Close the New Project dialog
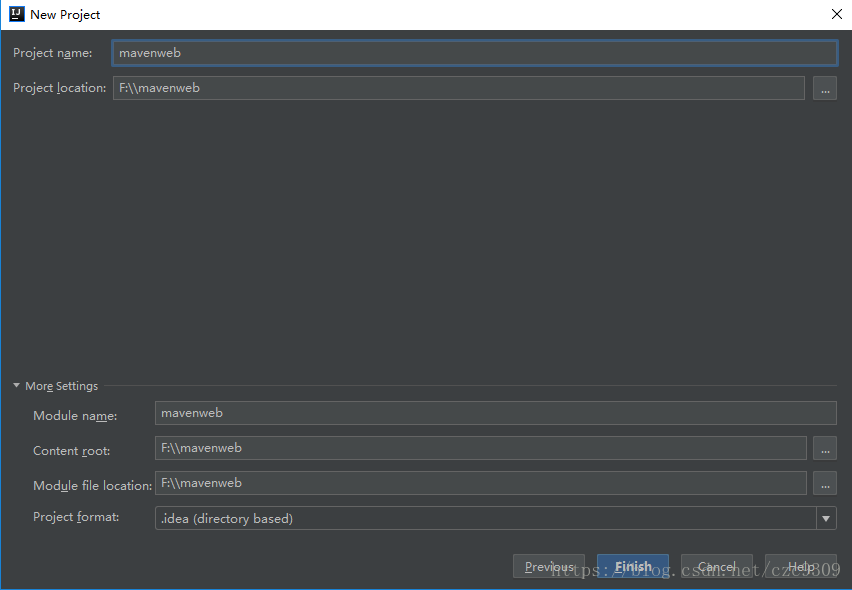The height and width of the screenshot is (590, 852). point(837,14)
